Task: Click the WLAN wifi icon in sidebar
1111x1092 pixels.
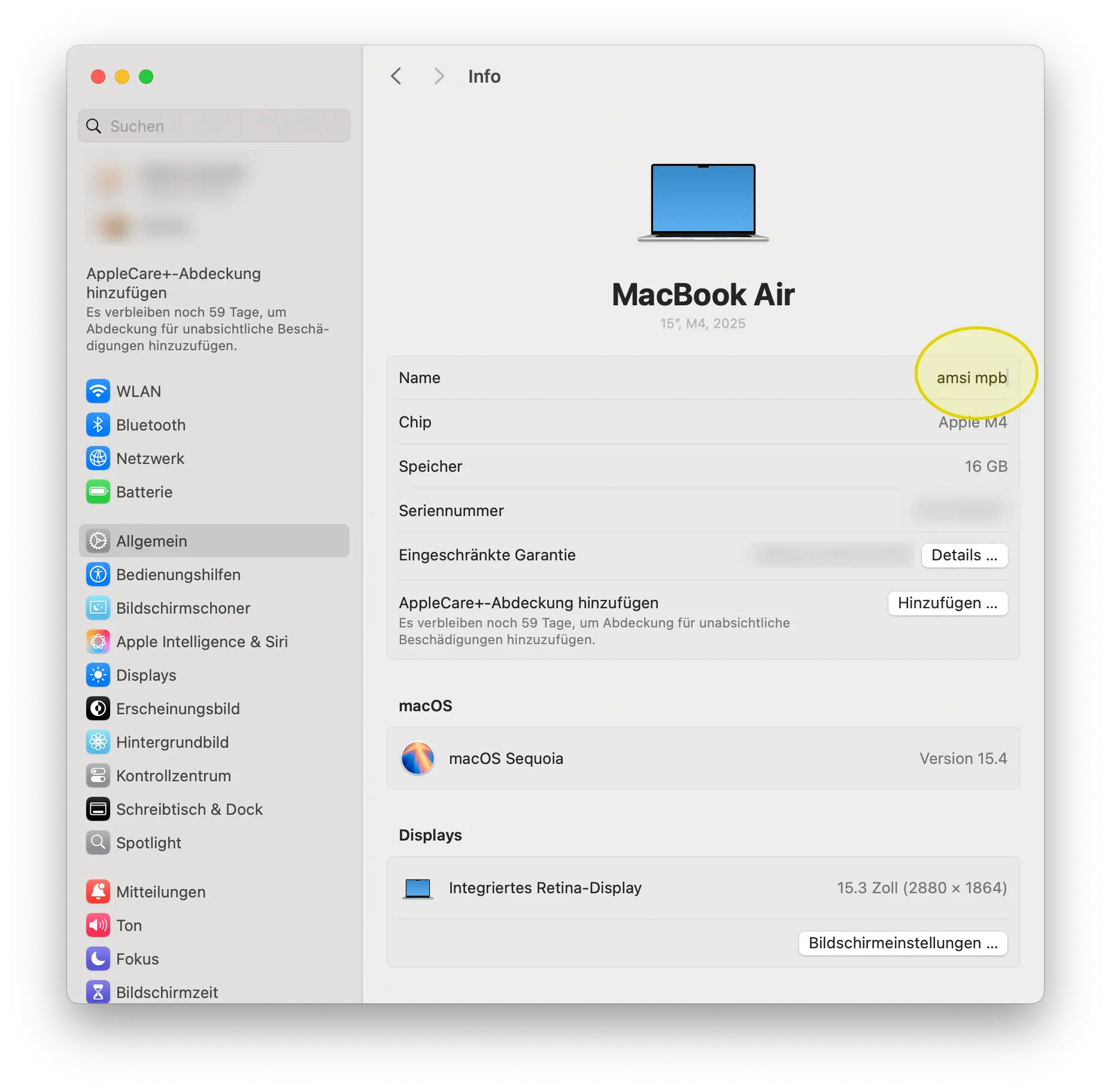Action: (x=98, y=392)
